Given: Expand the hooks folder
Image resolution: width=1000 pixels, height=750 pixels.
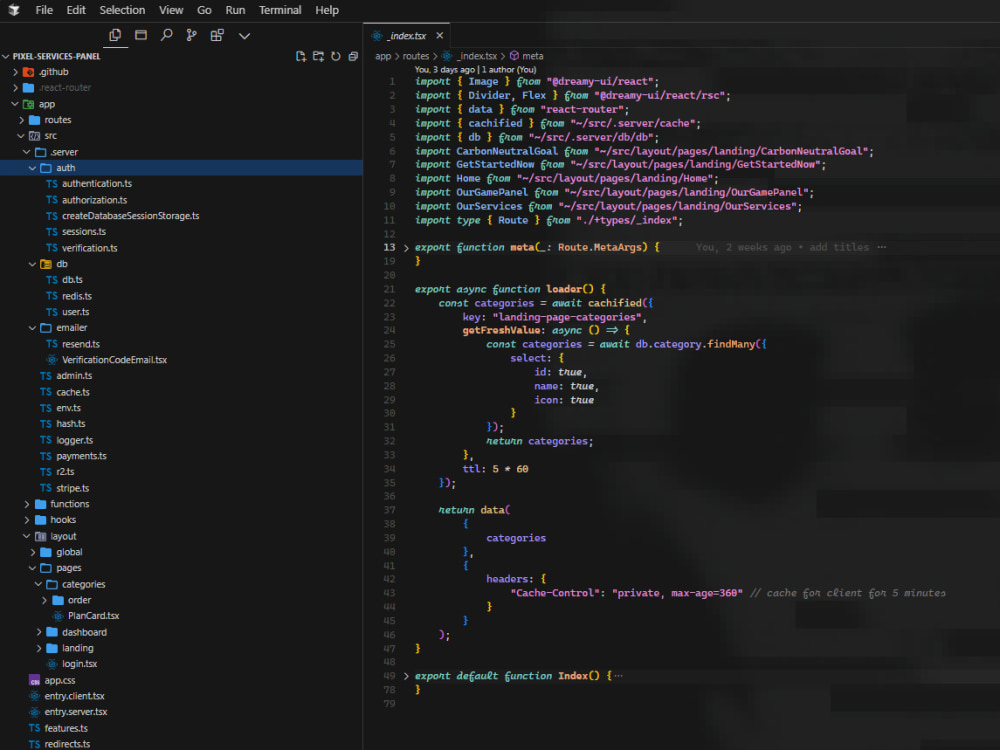Looking at the screenshot, I should [27, 520].
